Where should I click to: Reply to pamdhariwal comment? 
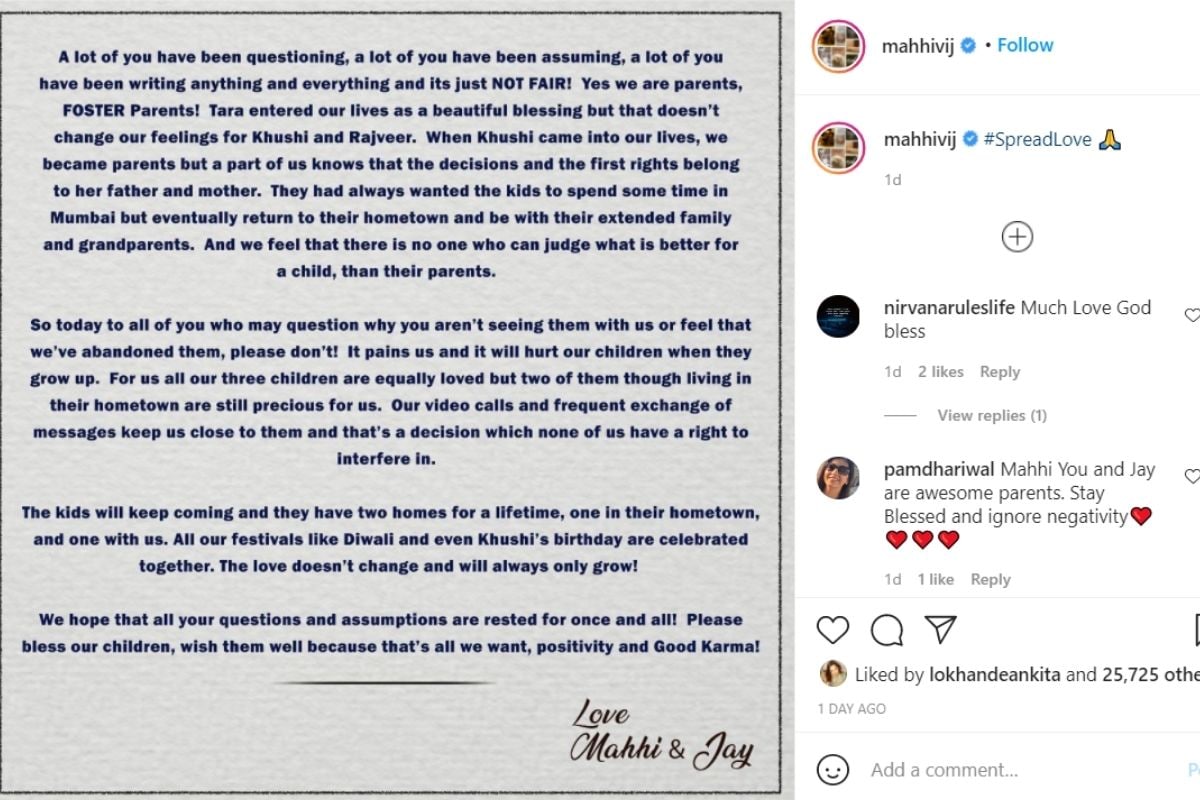991,580
